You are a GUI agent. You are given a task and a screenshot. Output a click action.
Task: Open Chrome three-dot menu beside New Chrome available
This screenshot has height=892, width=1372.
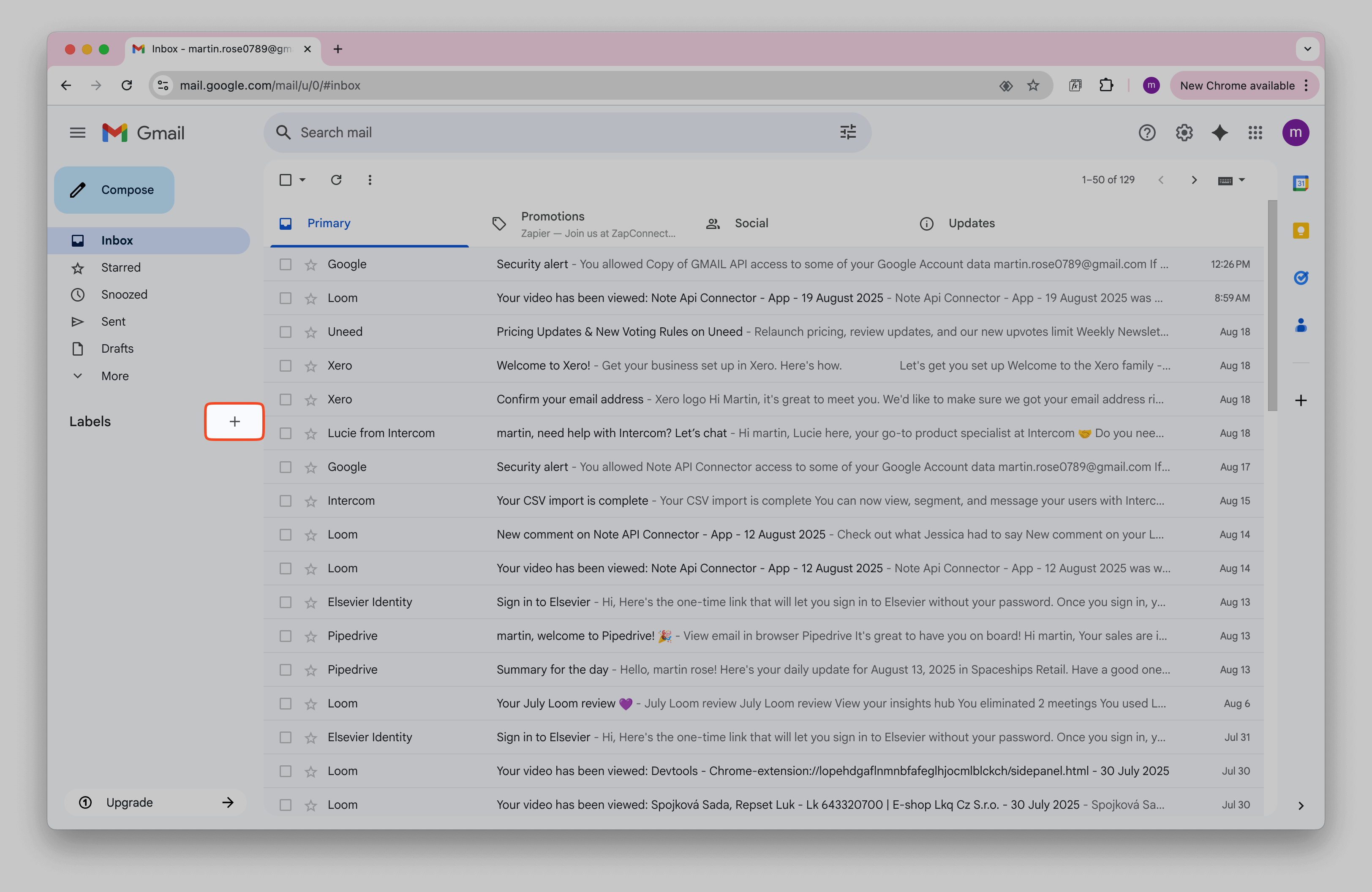[x=1306, y=85]
